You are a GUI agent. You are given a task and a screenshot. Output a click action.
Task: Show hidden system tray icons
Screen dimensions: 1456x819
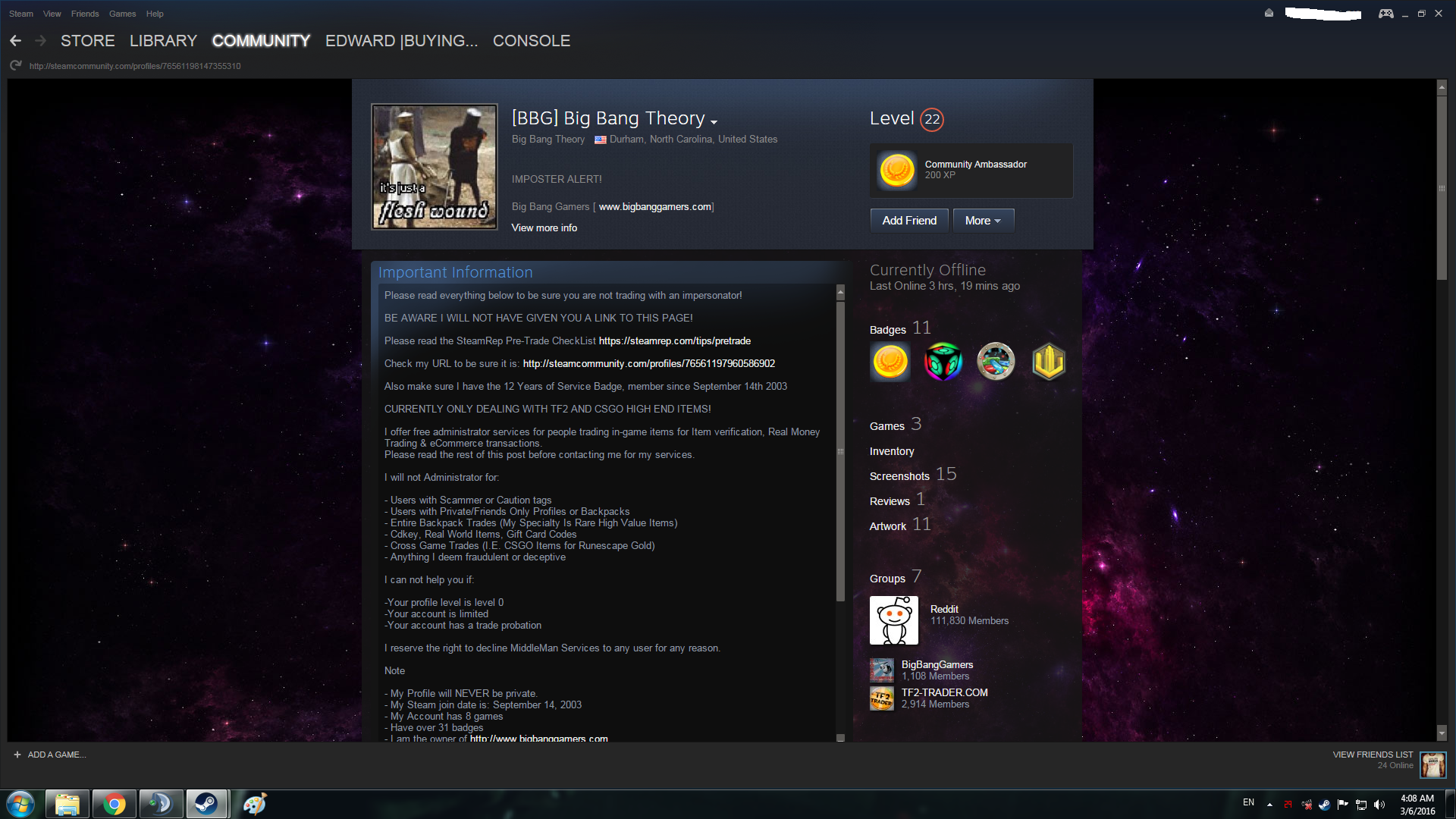pos(1269,804)
